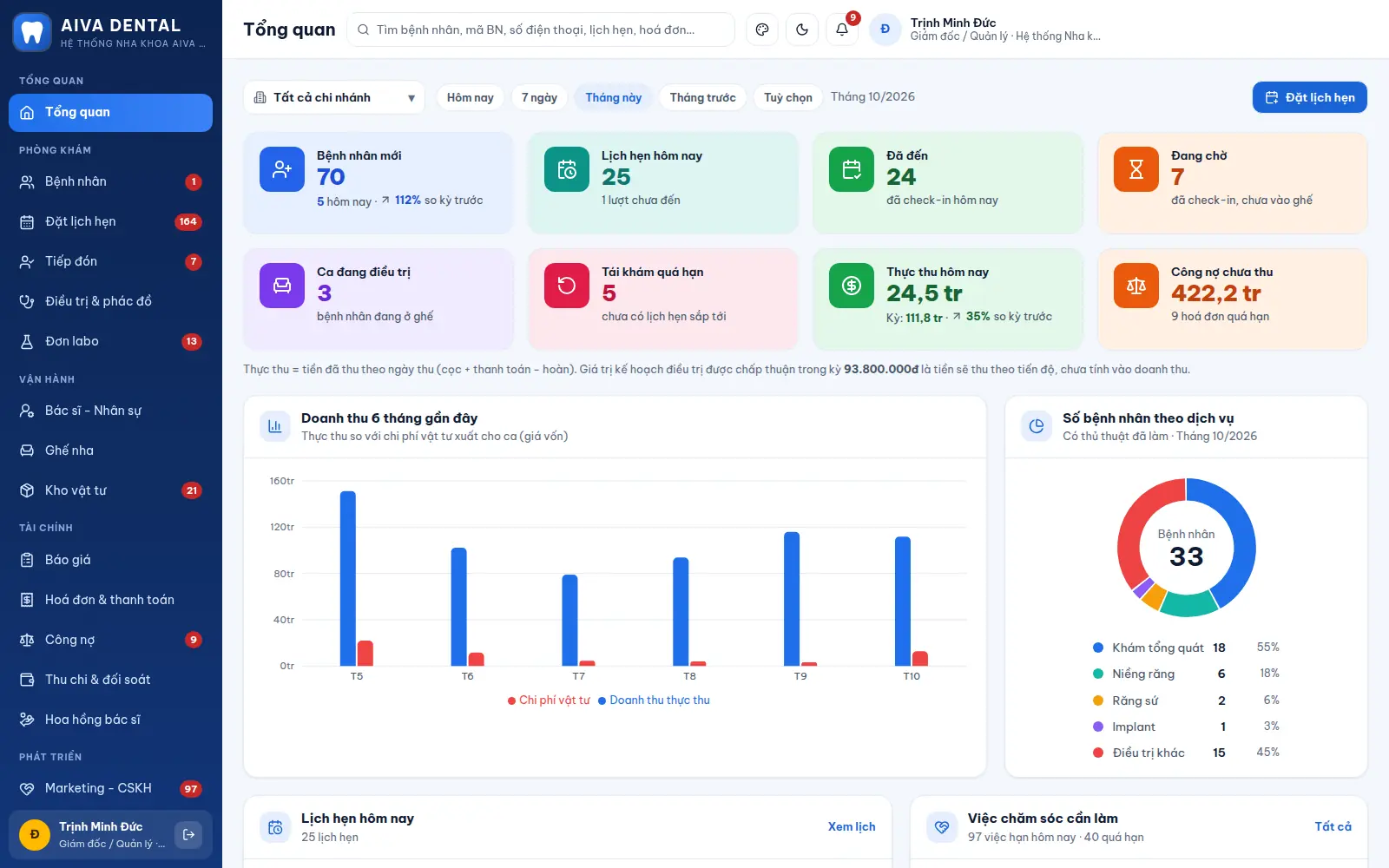This screenshot has width=1389, height=868.
Task: Expand the Tất cả chi nhánh dropdown
Action: coord(334,97)
